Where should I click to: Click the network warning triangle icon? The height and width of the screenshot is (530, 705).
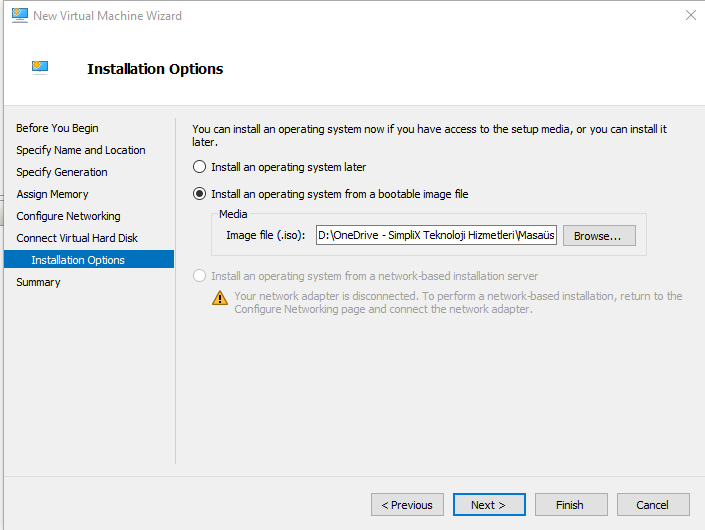point(220,298)
